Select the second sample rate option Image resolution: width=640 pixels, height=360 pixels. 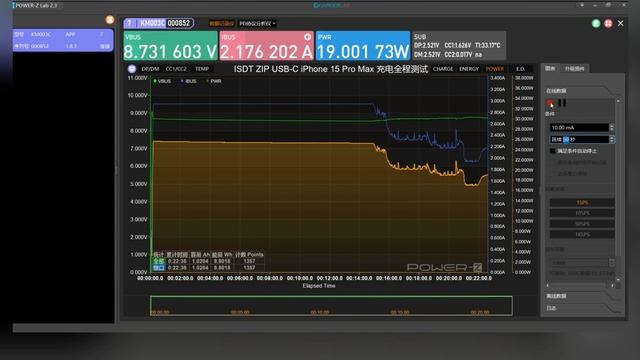[x=582, y=213]
